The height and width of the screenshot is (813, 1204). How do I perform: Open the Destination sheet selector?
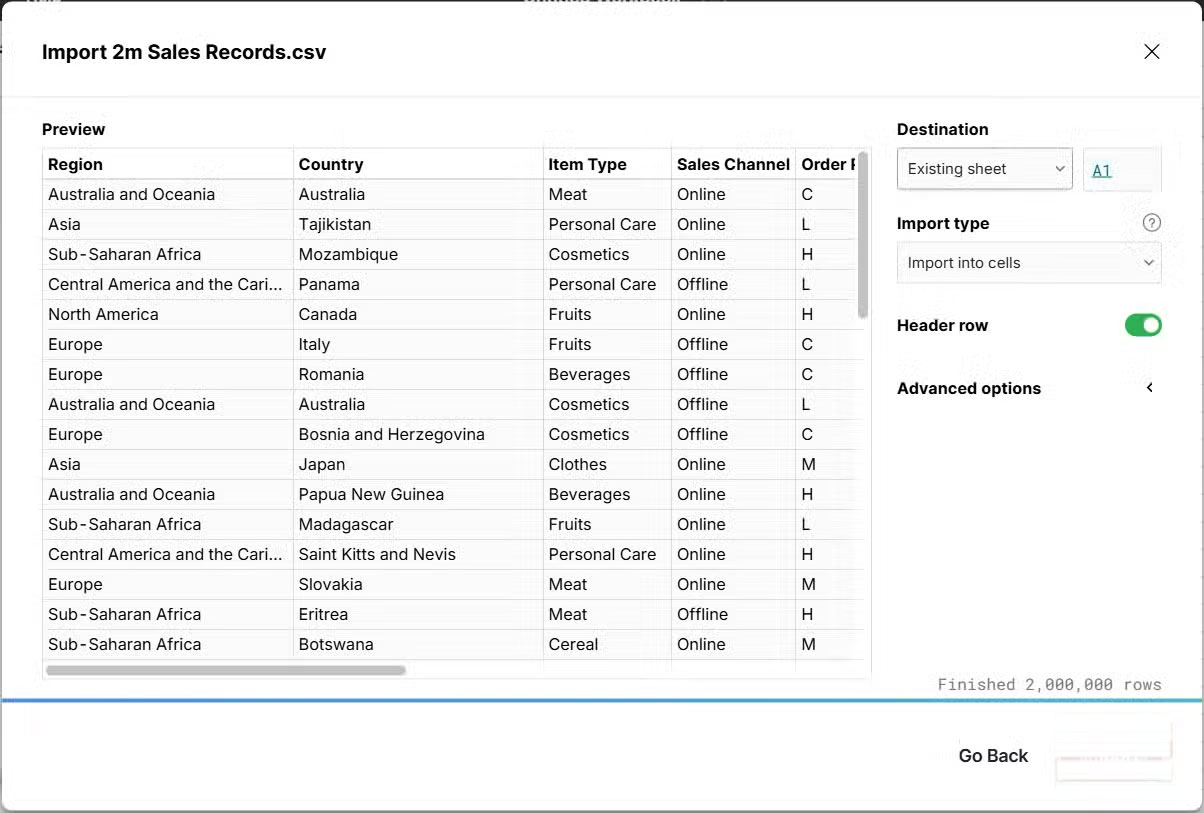pos(984,169)
